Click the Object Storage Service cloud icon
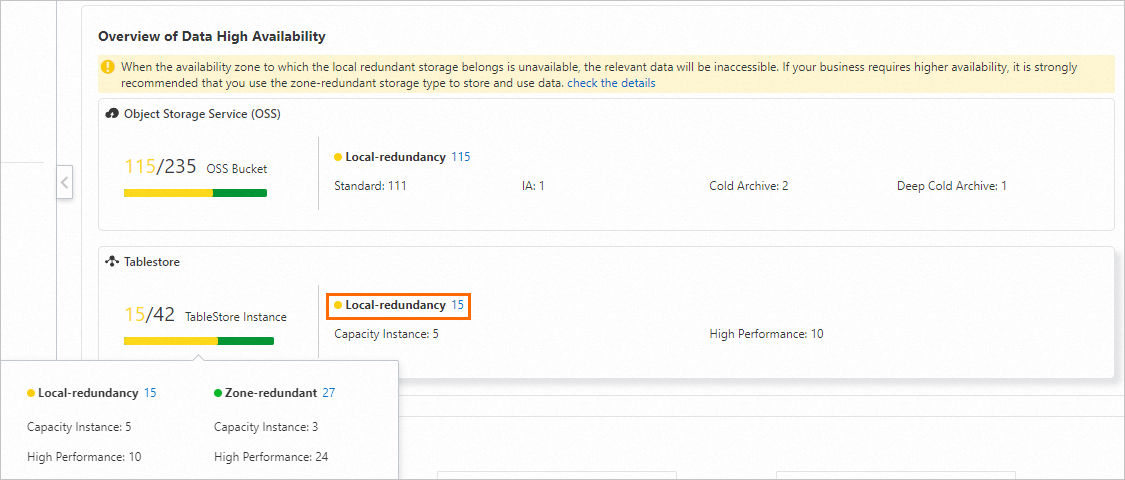 [112, 114]
